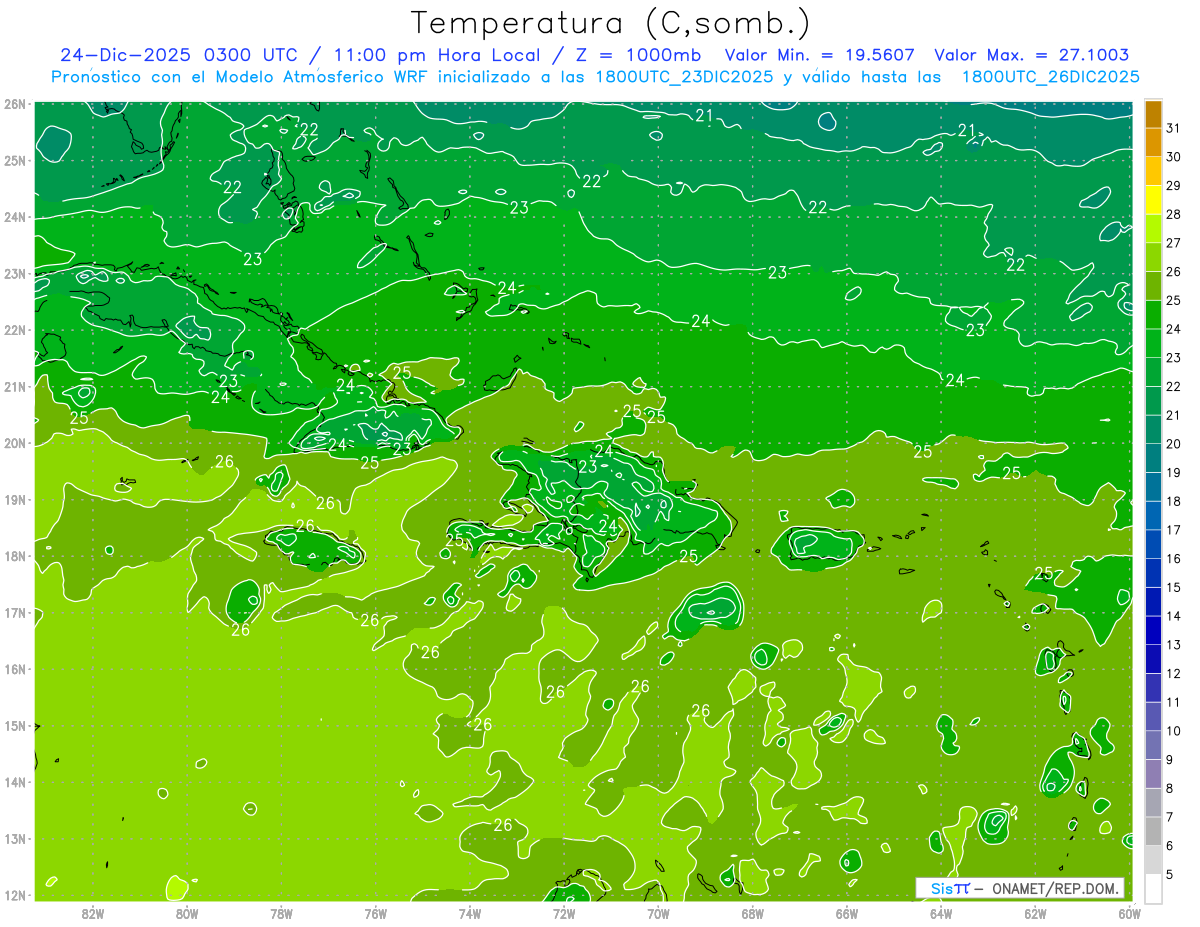The image size is (1200, 927).
Task: Click latitude axis label "16N"
Action: pos(15,669)
